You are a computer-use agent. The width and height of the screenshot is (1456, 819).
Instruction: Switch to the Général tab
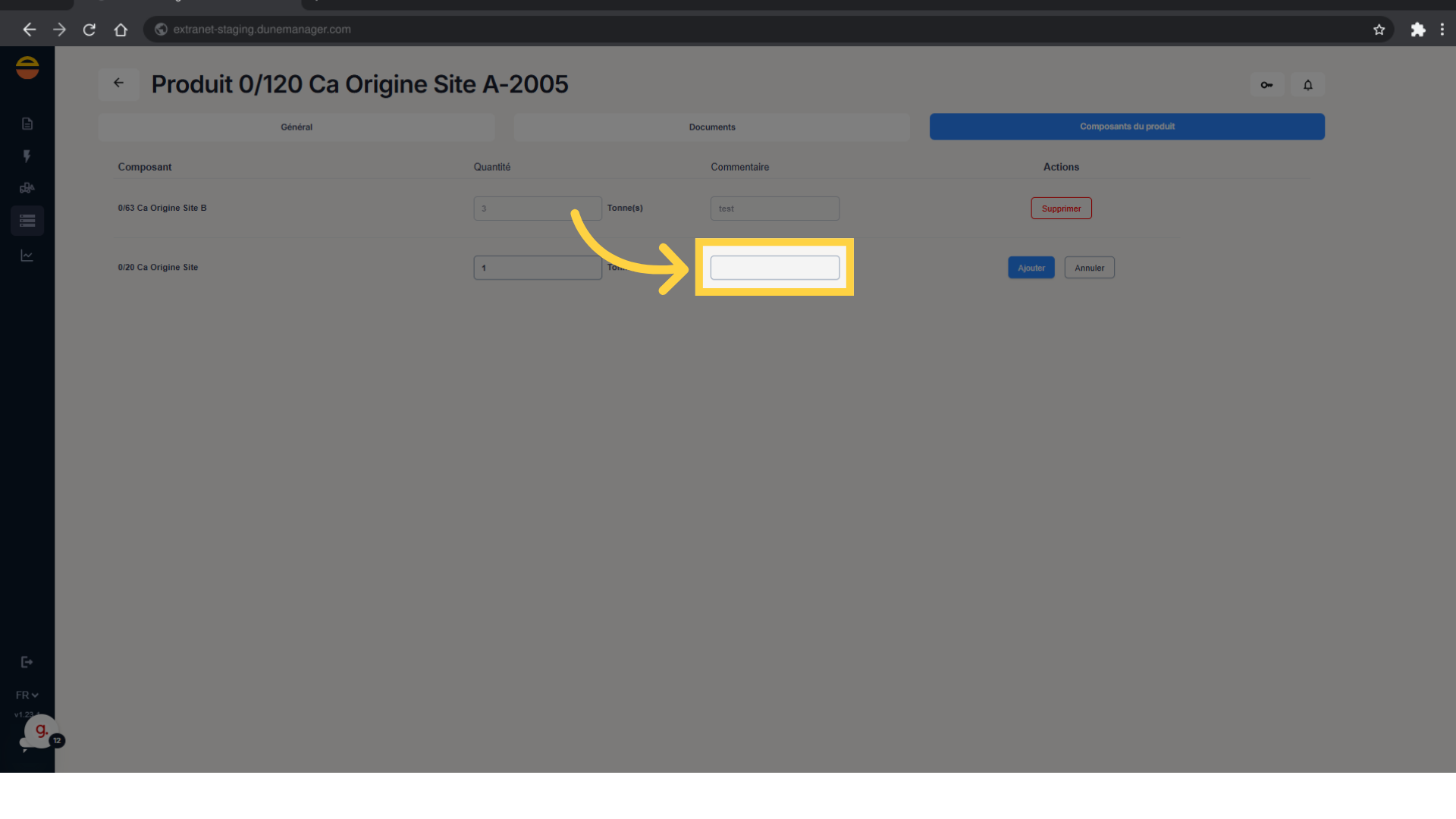coord(297,127)
